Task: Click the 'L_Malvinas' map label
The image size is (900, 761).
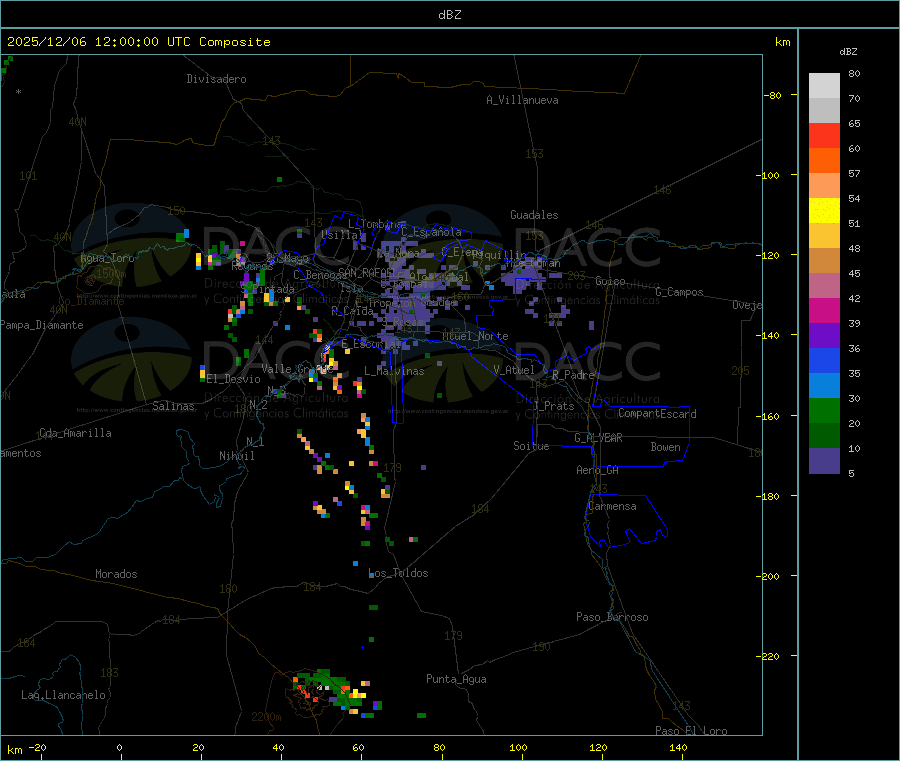Action: [394, 371]
